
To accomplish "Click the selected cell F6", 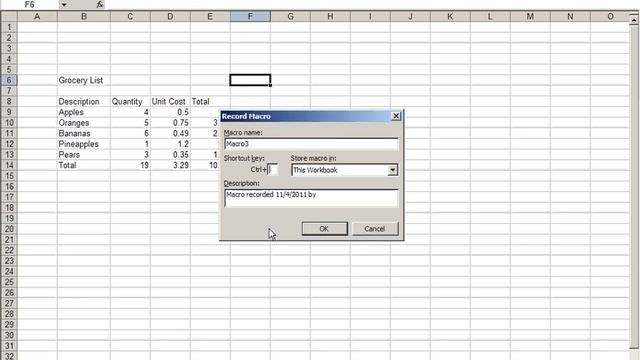I will tap(250, 80).
